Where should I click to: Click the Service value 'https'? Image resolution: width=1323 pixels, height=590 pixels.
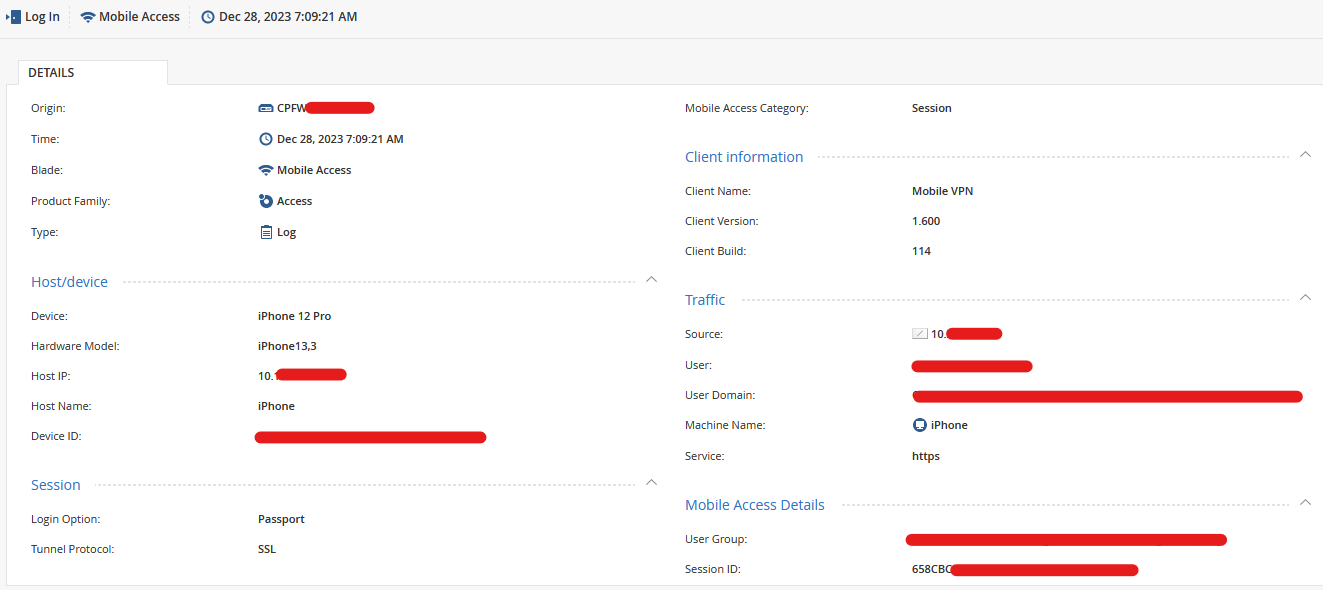(x=926, y=456)
